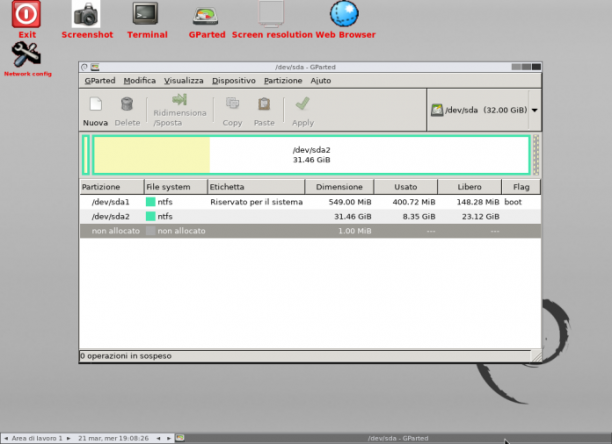Open the Partizione menu

point(283,81)
